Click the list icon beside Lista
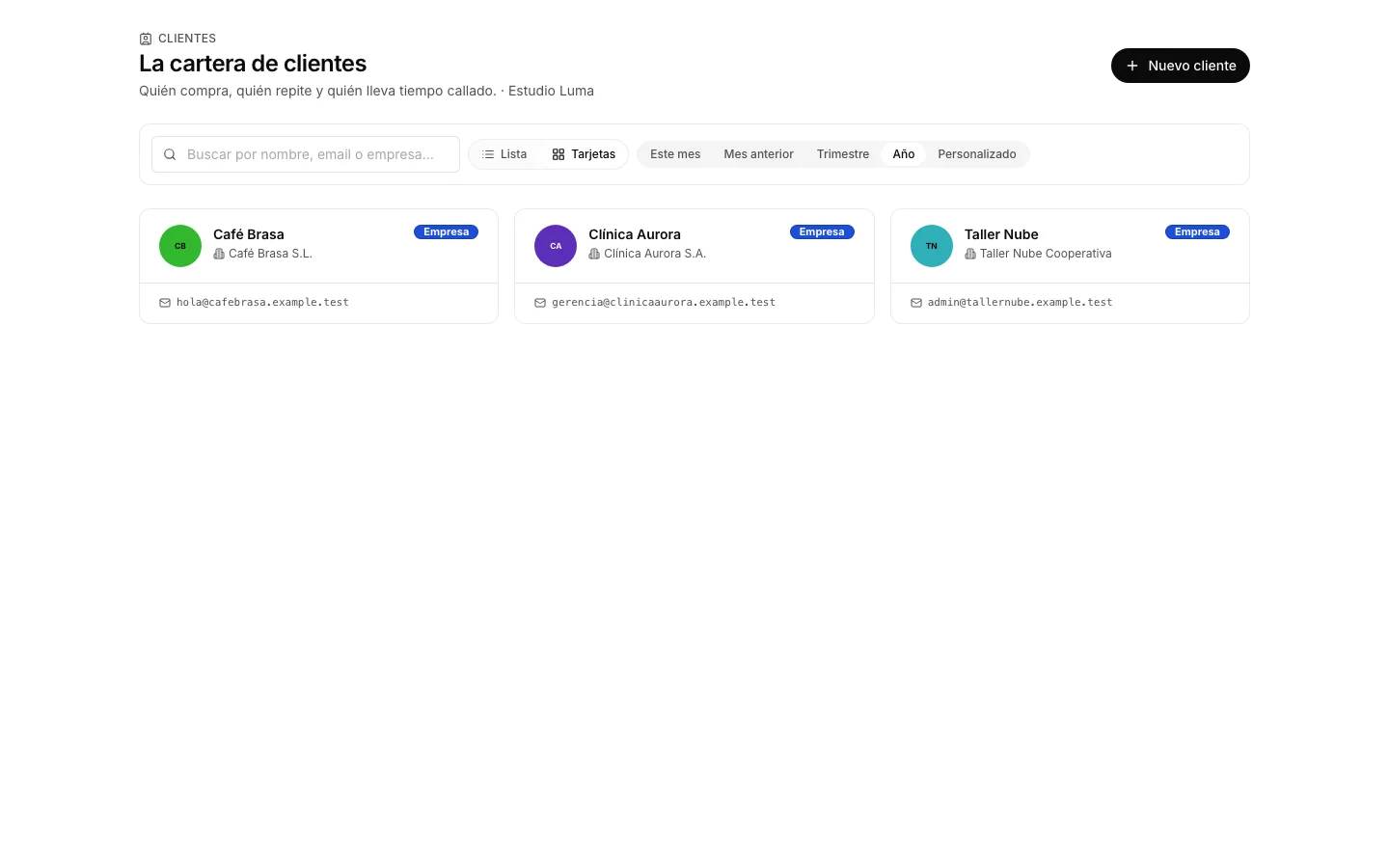Image resolution: width=1389 pixels, height=868 pixels. point(488,154)
